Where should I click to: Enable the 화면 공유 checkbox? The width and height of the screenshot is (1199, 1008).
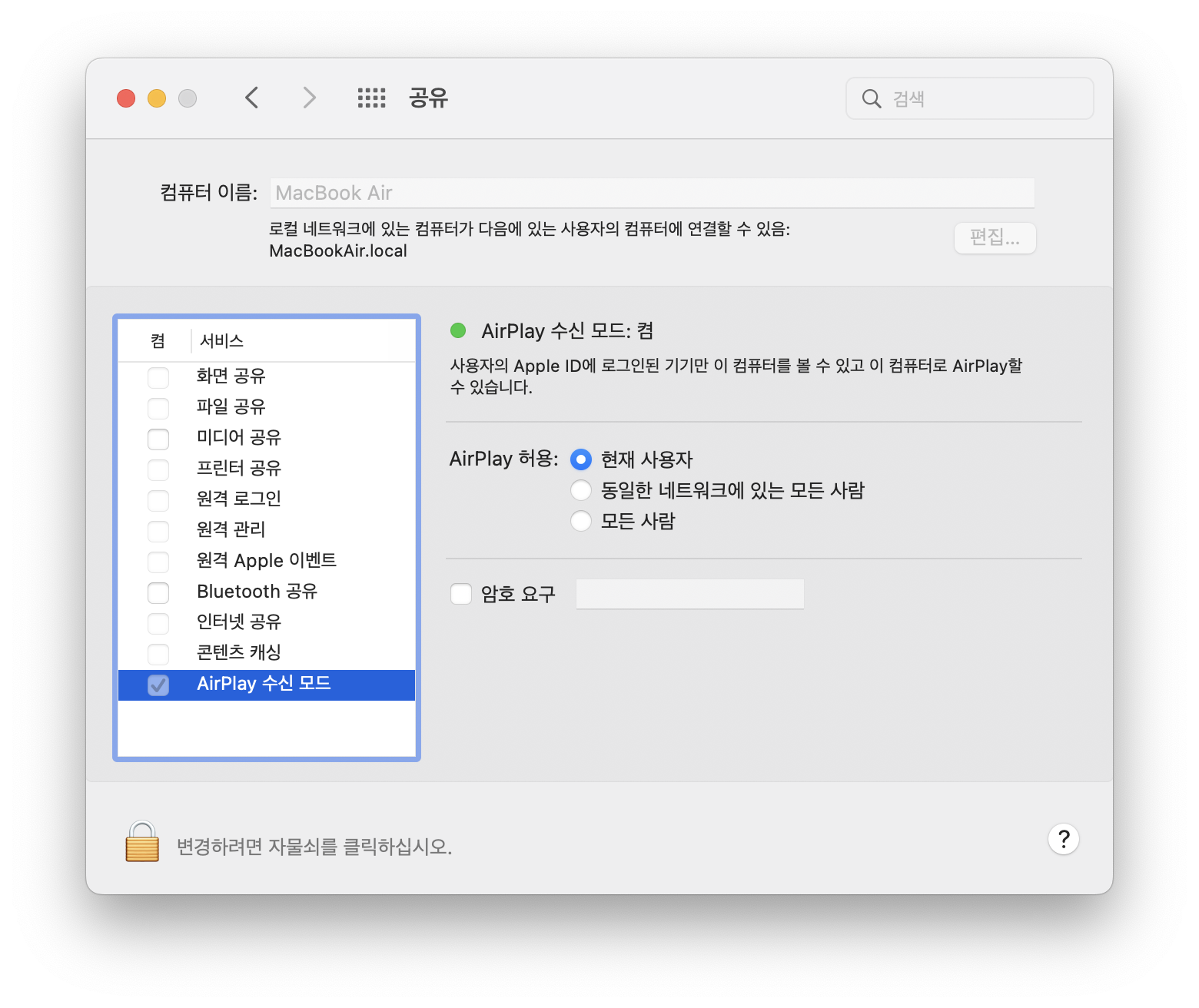pyautogui.click(x=158, y=377)
